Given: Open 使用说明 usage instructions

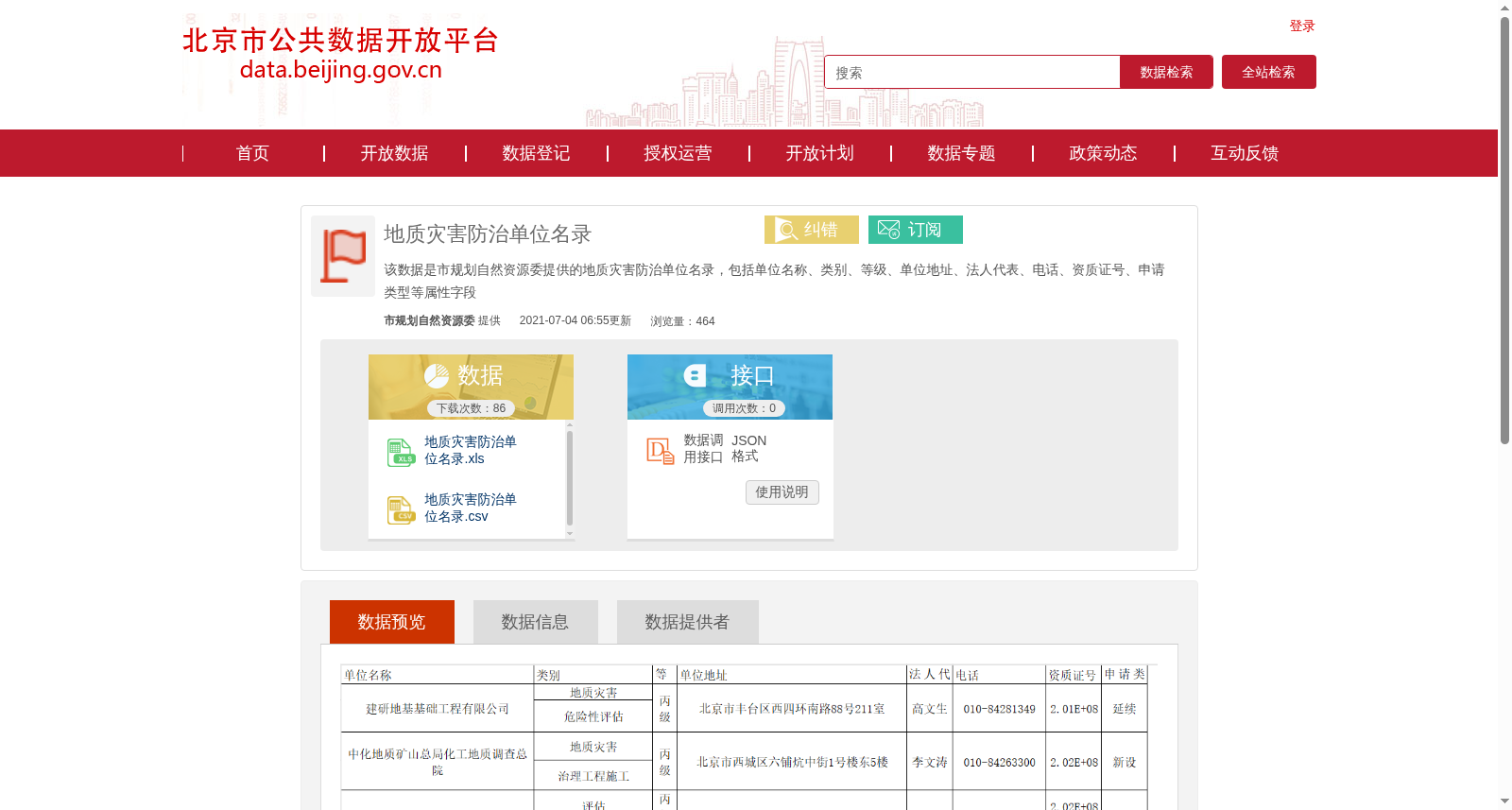Looking at the screenshot, I should [x=782, y=492].
